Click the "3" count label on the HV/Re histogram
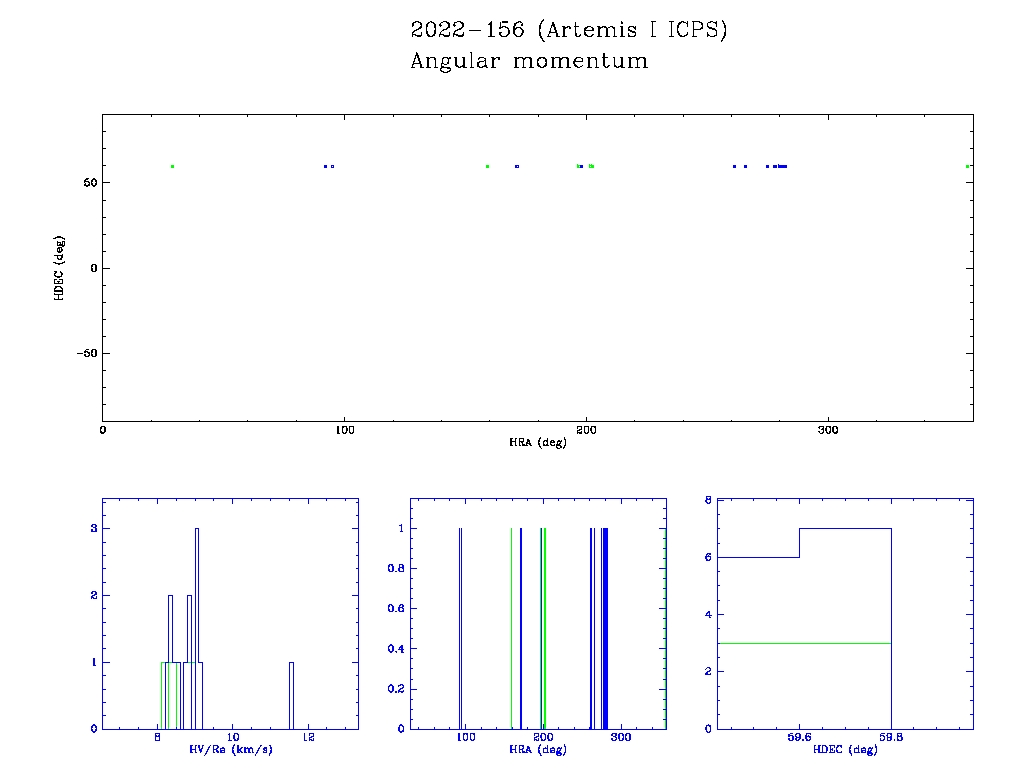This screenshot has width=1024, height=768. pos(94,528)
